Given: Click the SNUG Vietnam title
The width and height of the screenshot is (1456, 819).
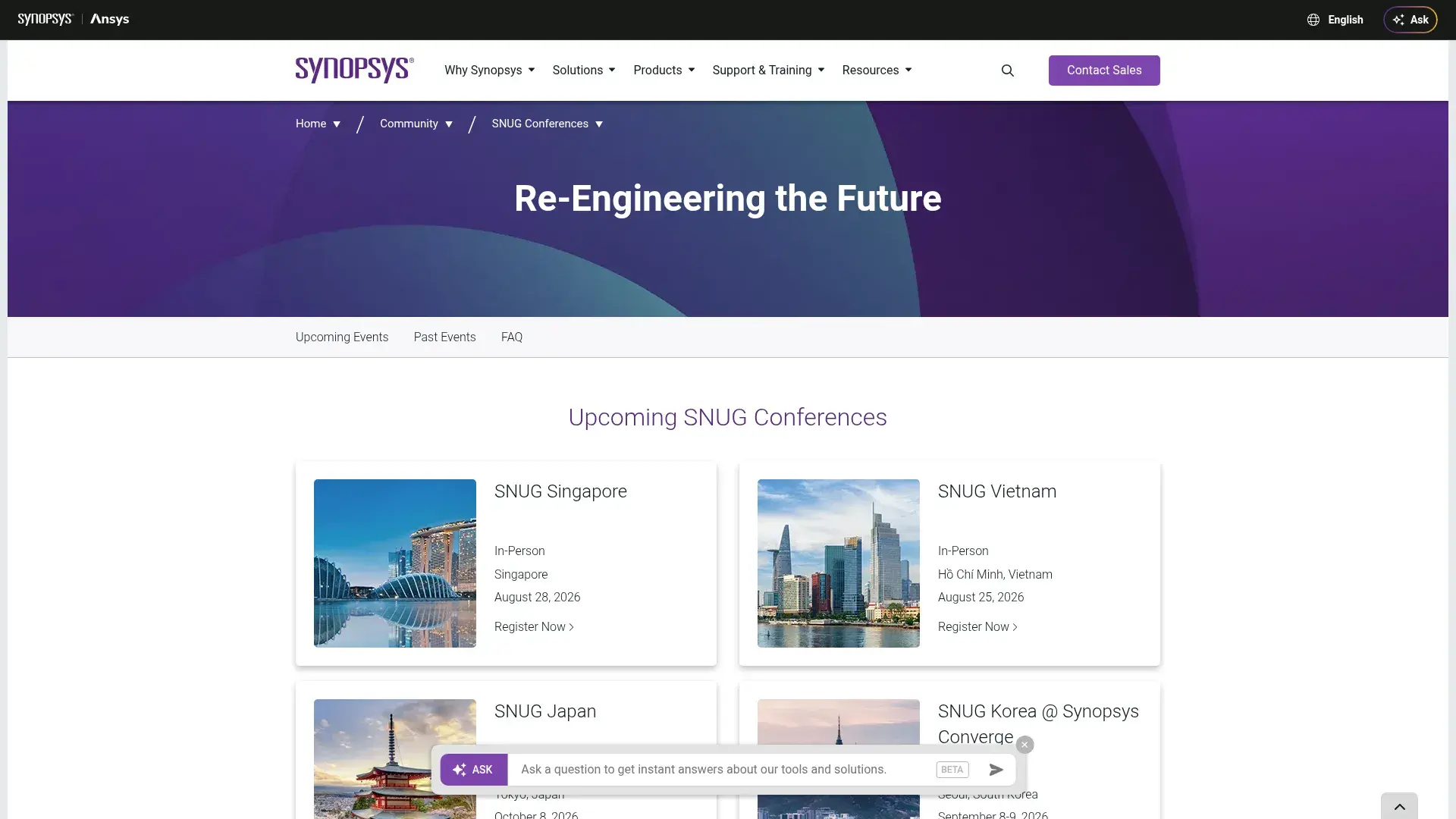Looking at the screenshot, I should pos(997,491).
